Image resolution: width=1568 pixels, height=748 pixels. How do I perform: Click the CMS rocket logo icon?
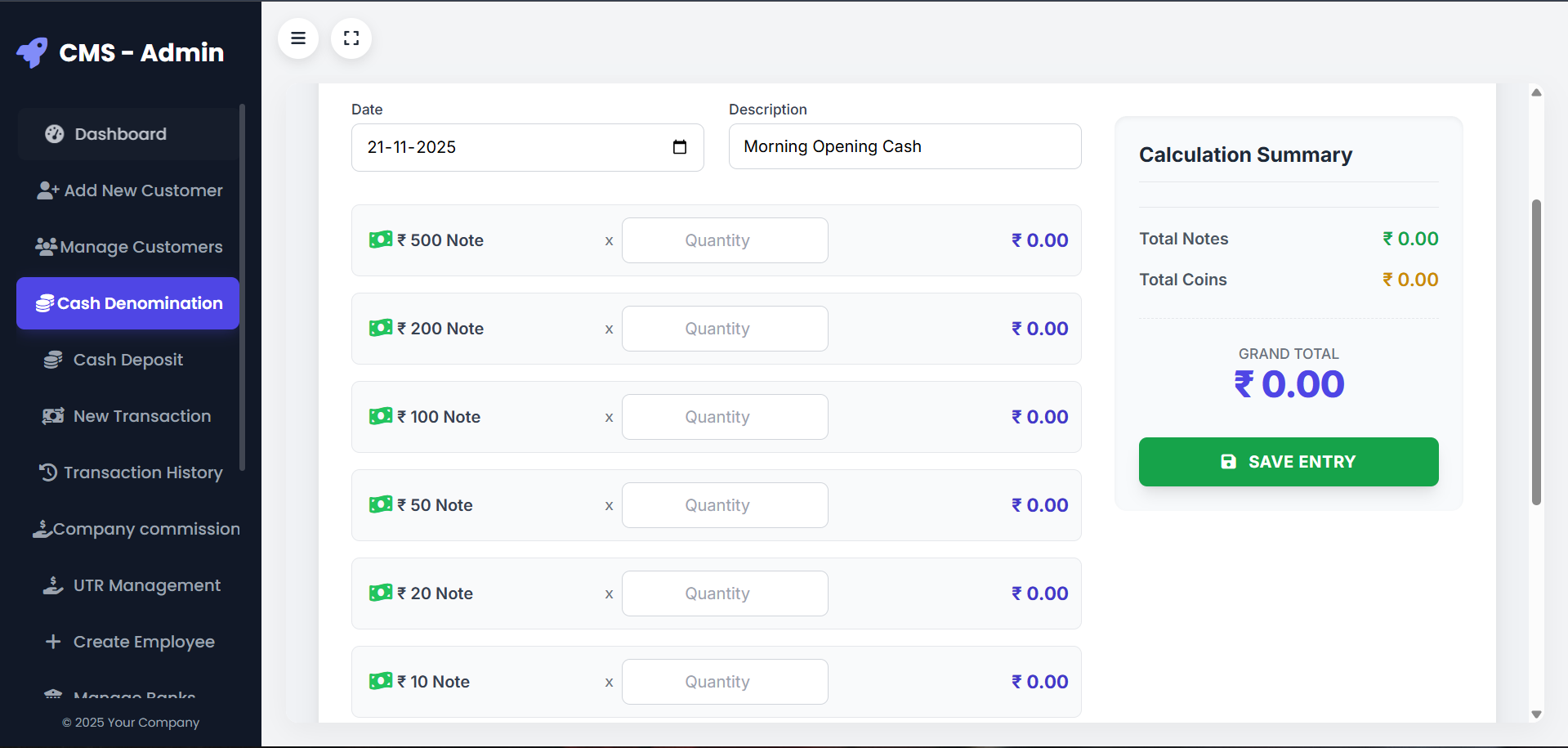coord(33,53)
